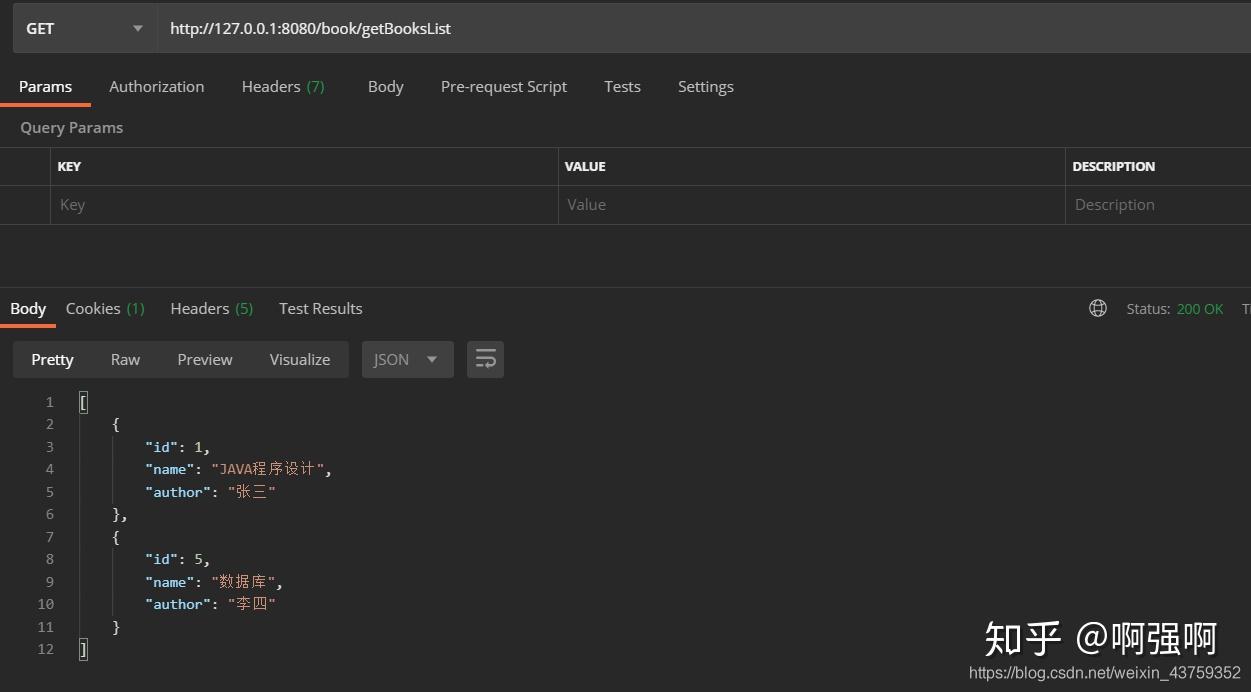This screenshot has width=1251, height=692.
Task: Switch response display to Raw
Action: point(125,359)
